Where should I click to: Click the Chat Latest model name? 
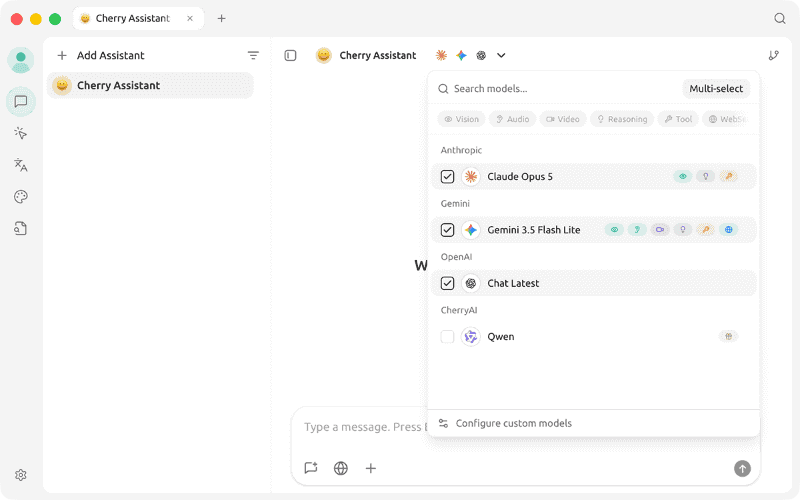pyautogui.click(x=513, y=283)
